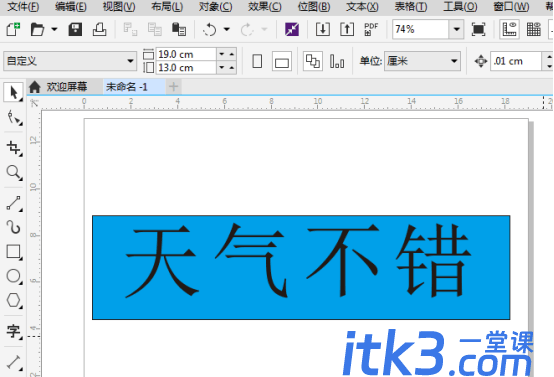The width and height of the screenshot is (554, 377).
Task: Select the Shape edit tool
Action: (x=14, y=118)
